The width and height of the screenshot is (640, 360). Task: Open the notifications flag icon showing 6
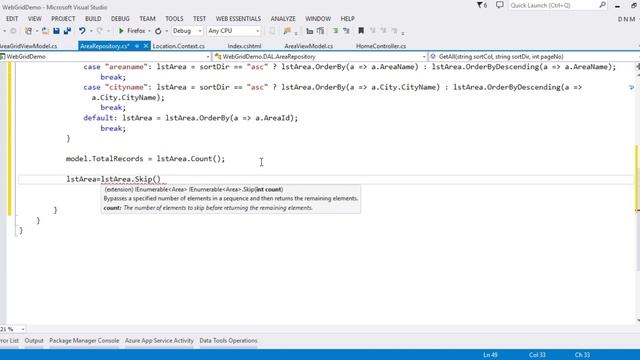pyautogui.click(x=482, y=5)
